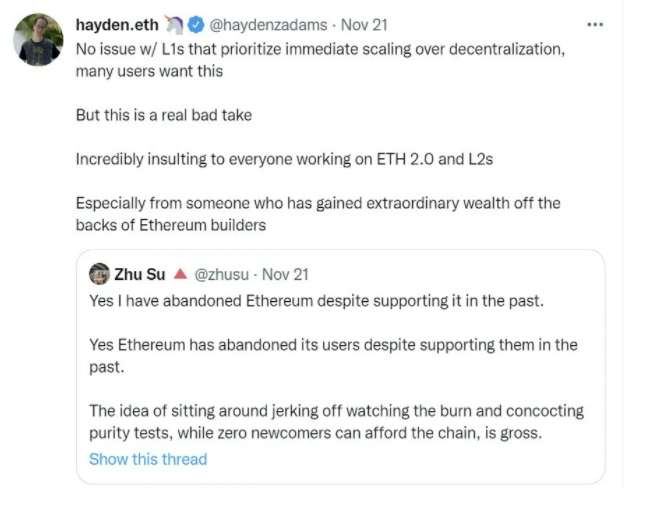Click the unicorn emoji beside hayden.eth
Screen dimensions: 661x506
click(174, 25)
